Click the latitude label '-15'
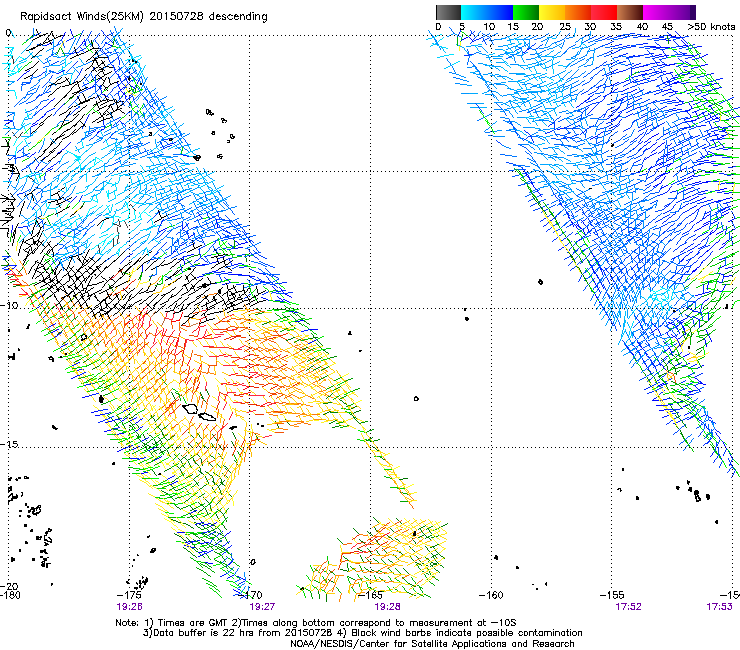The height and width of the screenshot is (650, 740). coord(9,445)
